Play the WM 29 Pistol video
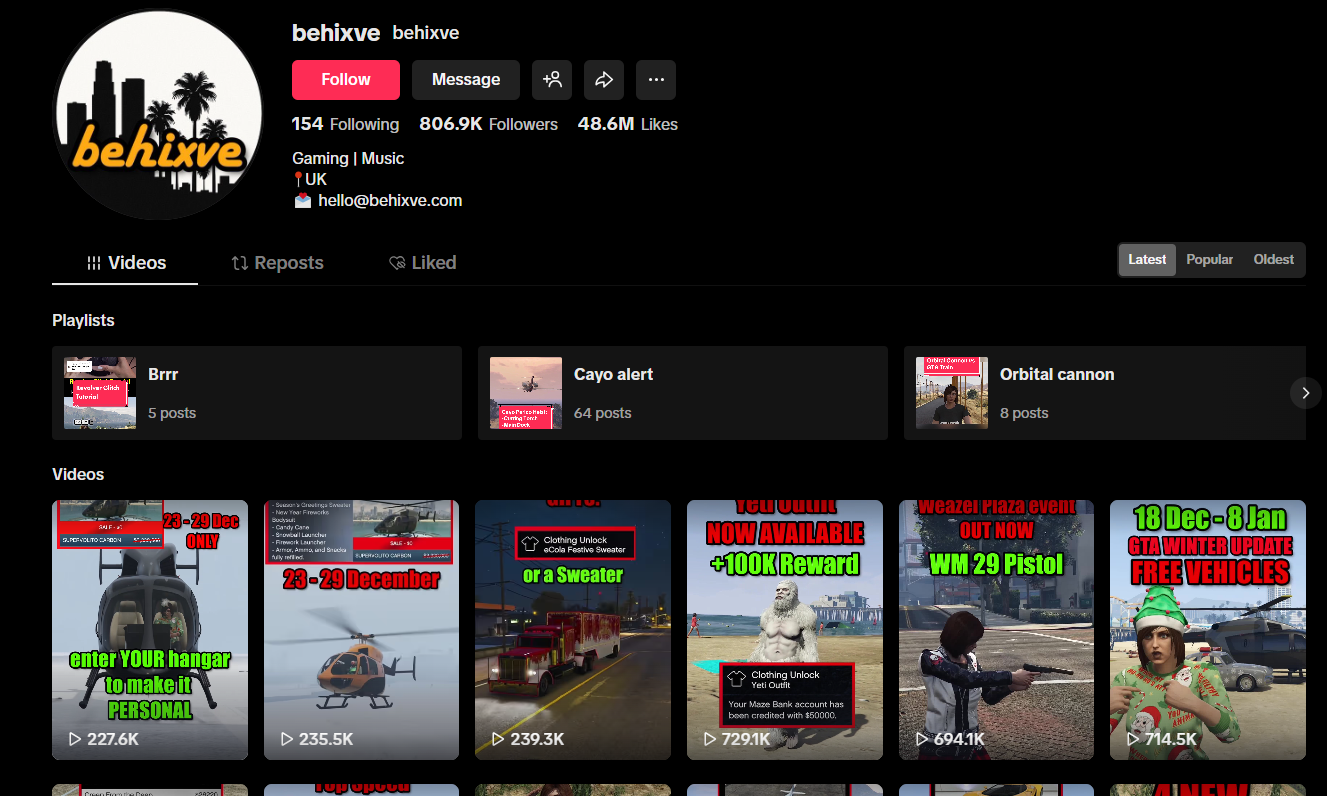Screen dimensions: 1327x796 [x=996, y=630]
